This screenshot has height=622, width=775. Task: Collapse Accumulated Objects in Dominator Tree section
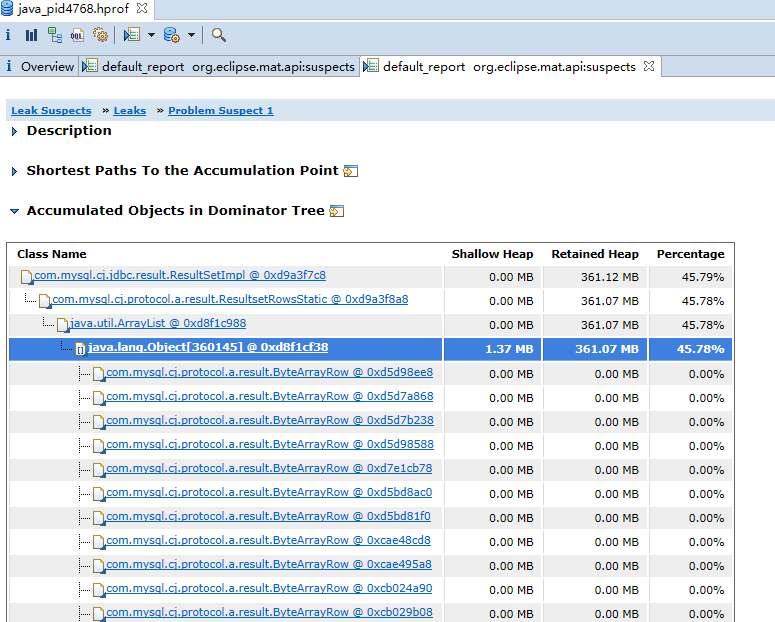click(14, 211)
